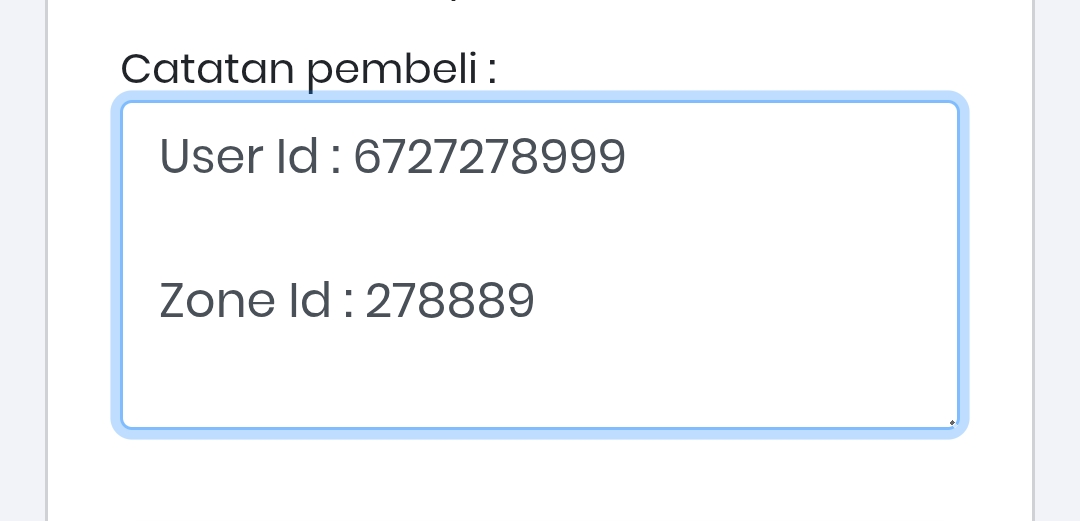Place cursor before the word "User"
This screenshot has width=1080, height=521.
160,157
